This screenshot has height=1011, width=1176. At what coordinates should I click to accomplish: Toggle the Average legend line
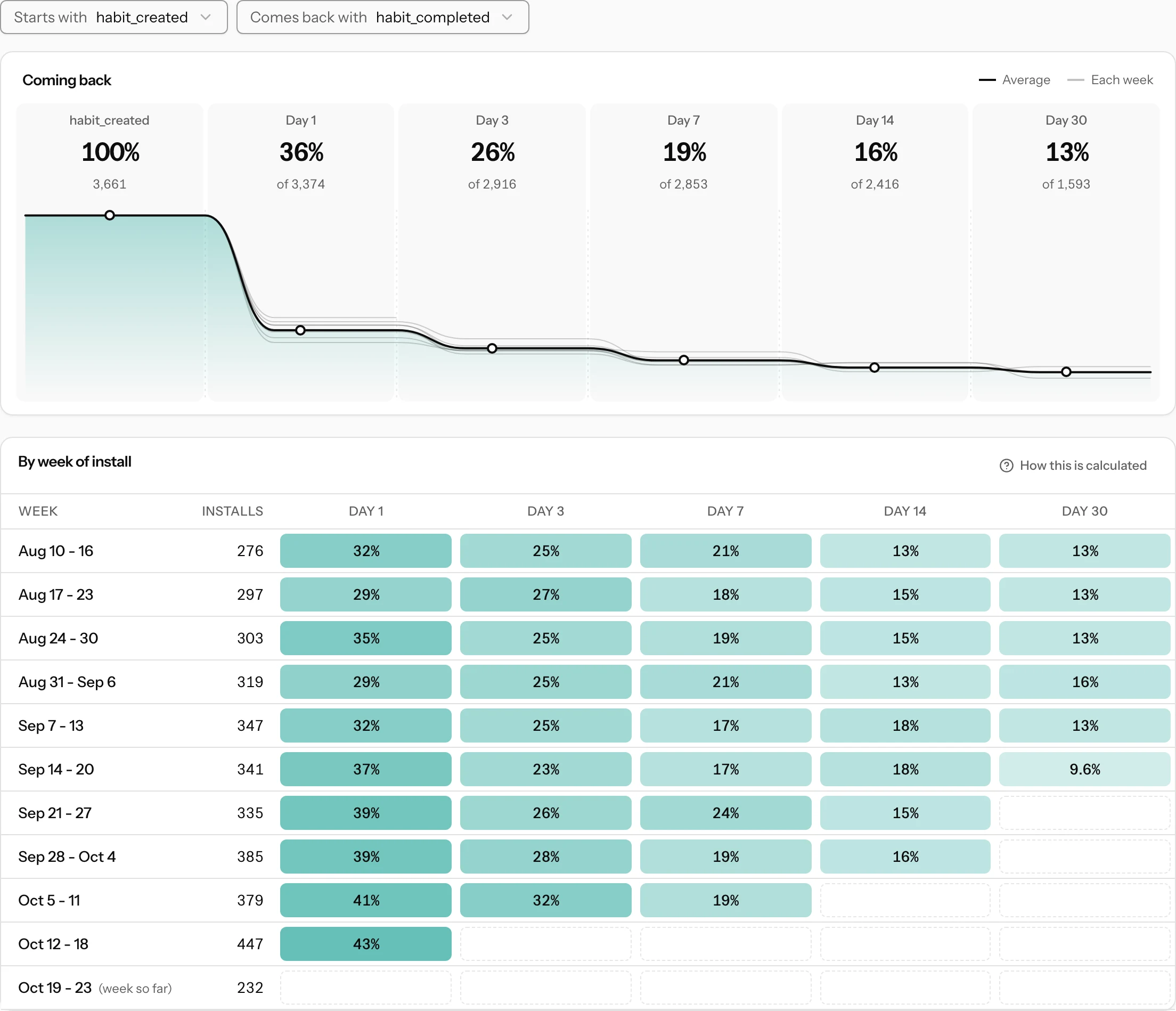[1014, 80]
